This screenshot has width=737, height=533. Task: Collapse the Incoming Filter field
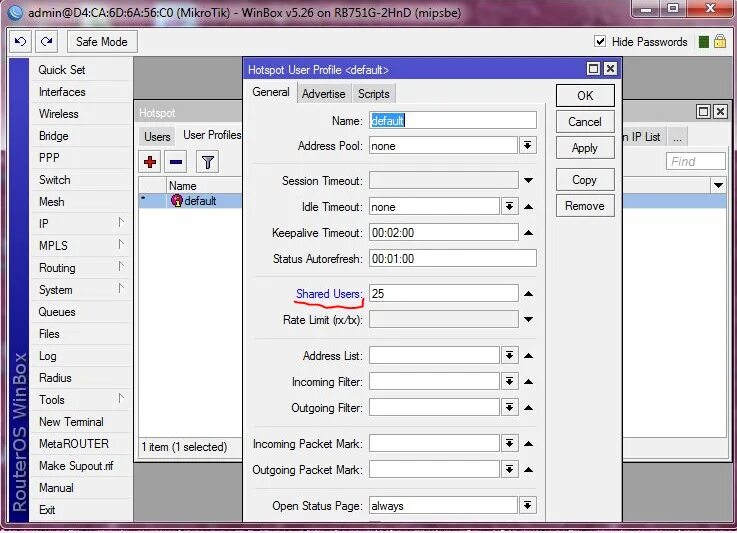[528, 382]
